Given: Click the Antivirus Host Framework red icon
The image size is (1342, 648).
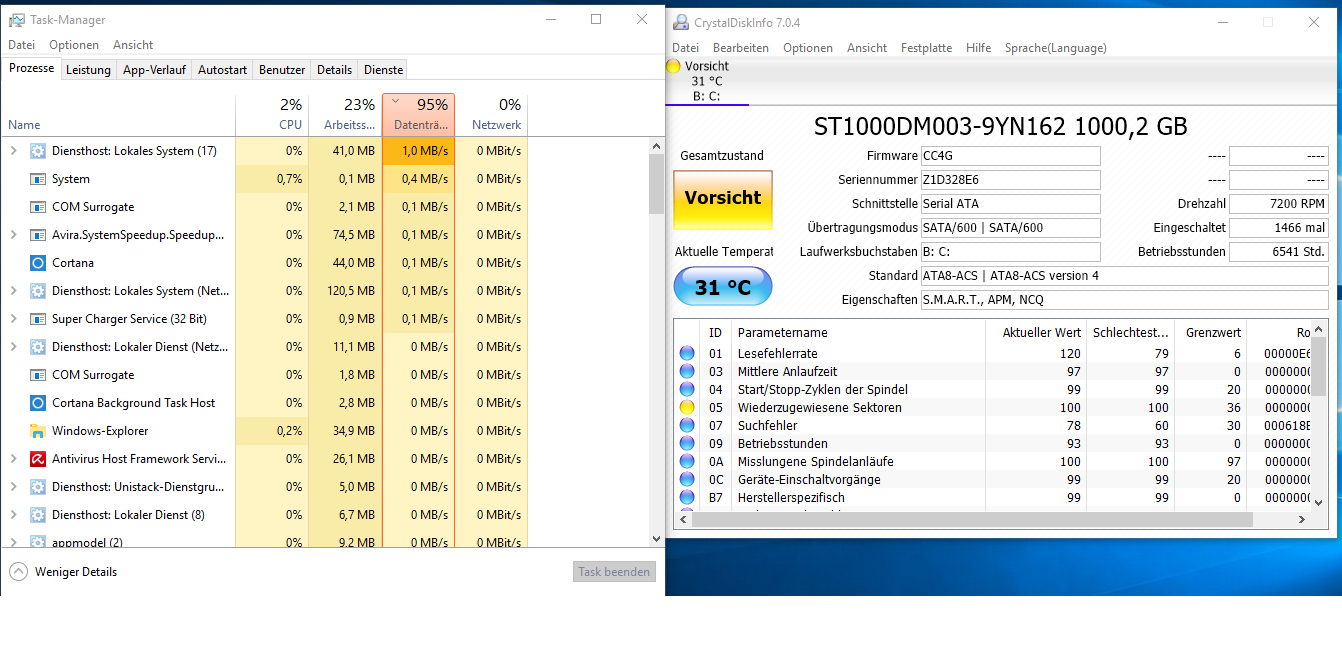Looking at the screenshot, I should [x=38, y=459].
